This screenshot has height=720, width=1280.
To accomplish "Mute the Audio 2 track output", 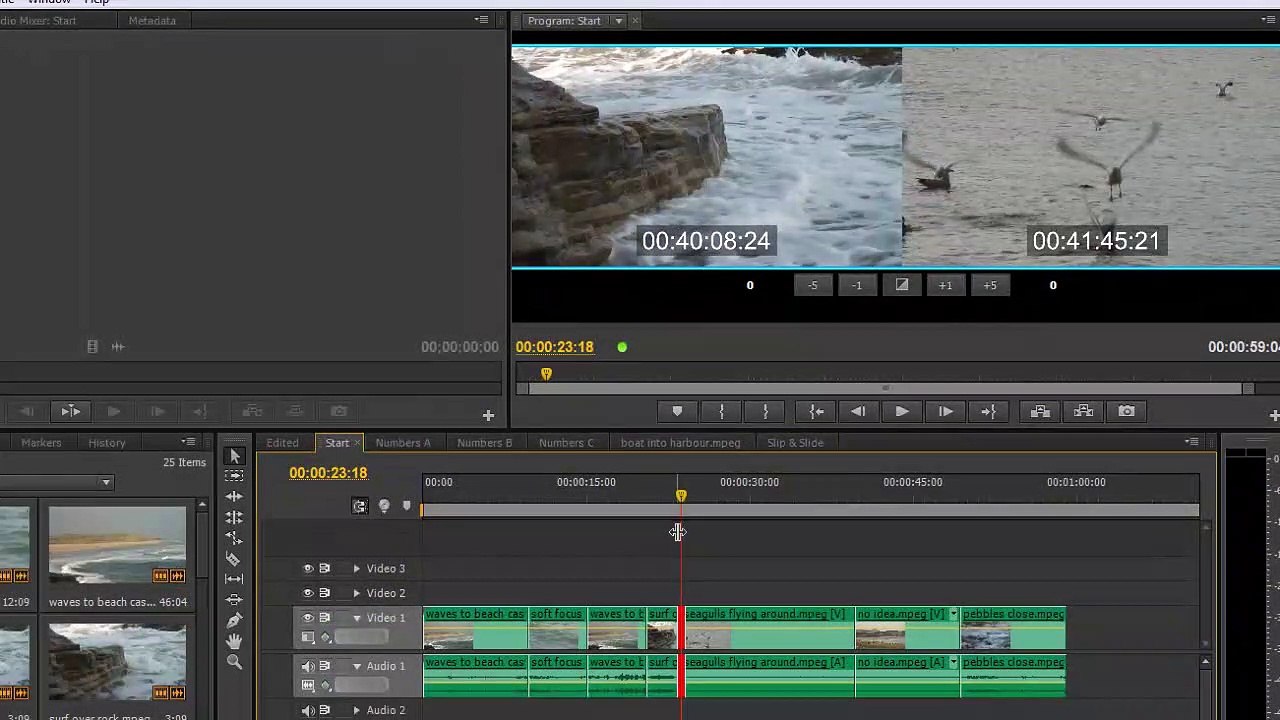I will point(308,710).
